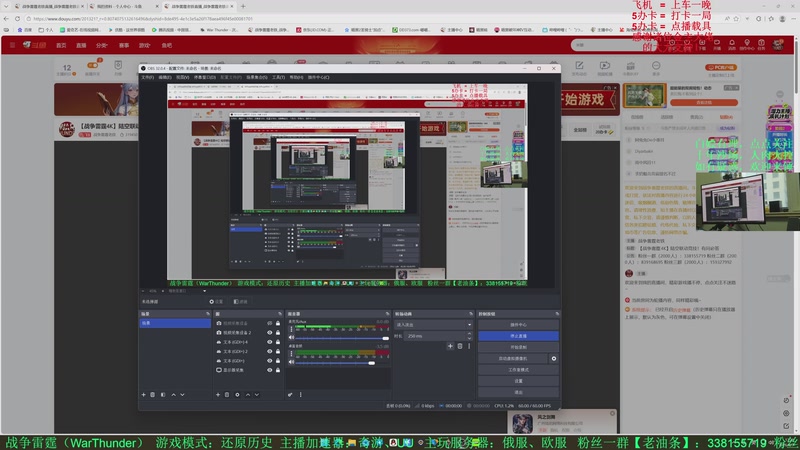Decrease transition duration with down arrow
Screen dimensions: 800x450
(469, 338)
